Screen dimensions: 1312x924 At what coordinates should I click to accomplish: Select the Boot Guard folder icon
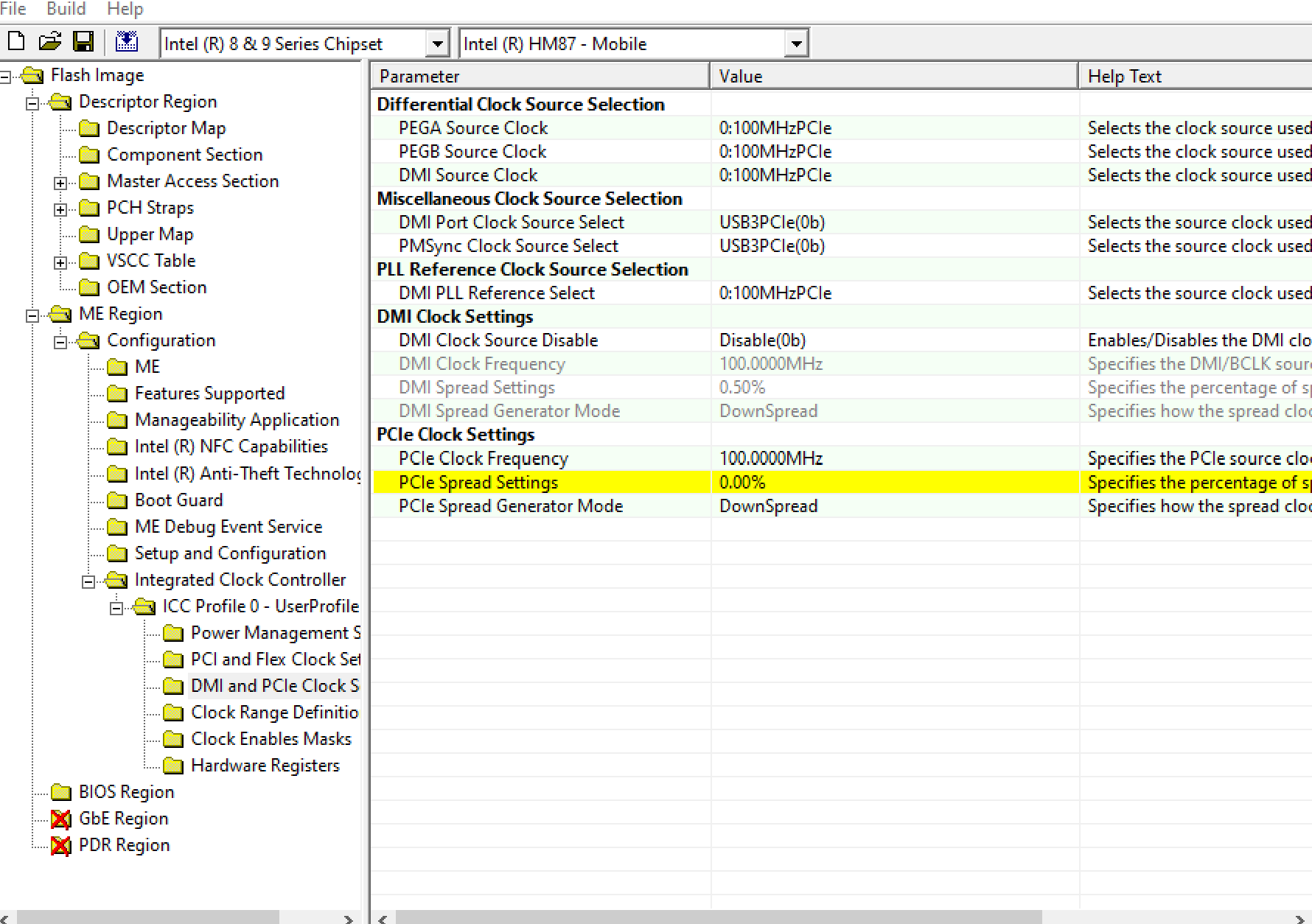(117, 501)
